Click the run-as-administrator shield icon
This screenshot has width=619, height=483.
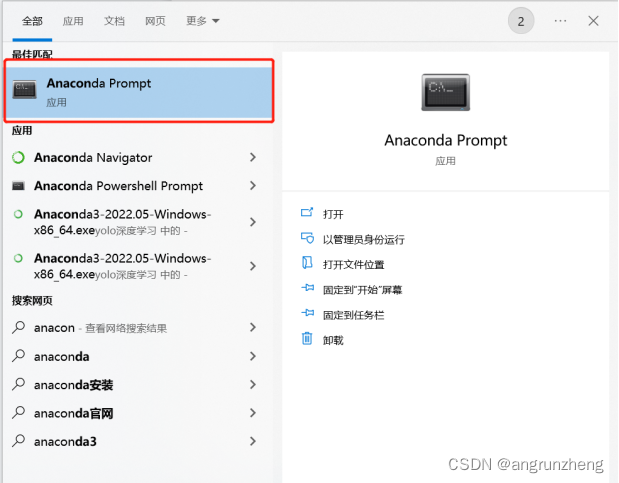(307, 238)
